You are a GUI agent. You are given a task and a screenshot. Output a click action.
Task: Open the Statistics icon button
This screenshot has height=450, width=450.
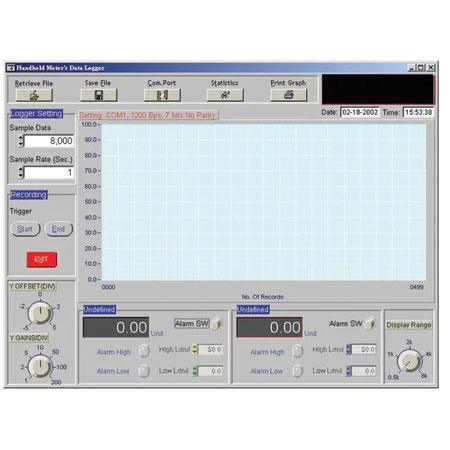click(x=225, y=95)
